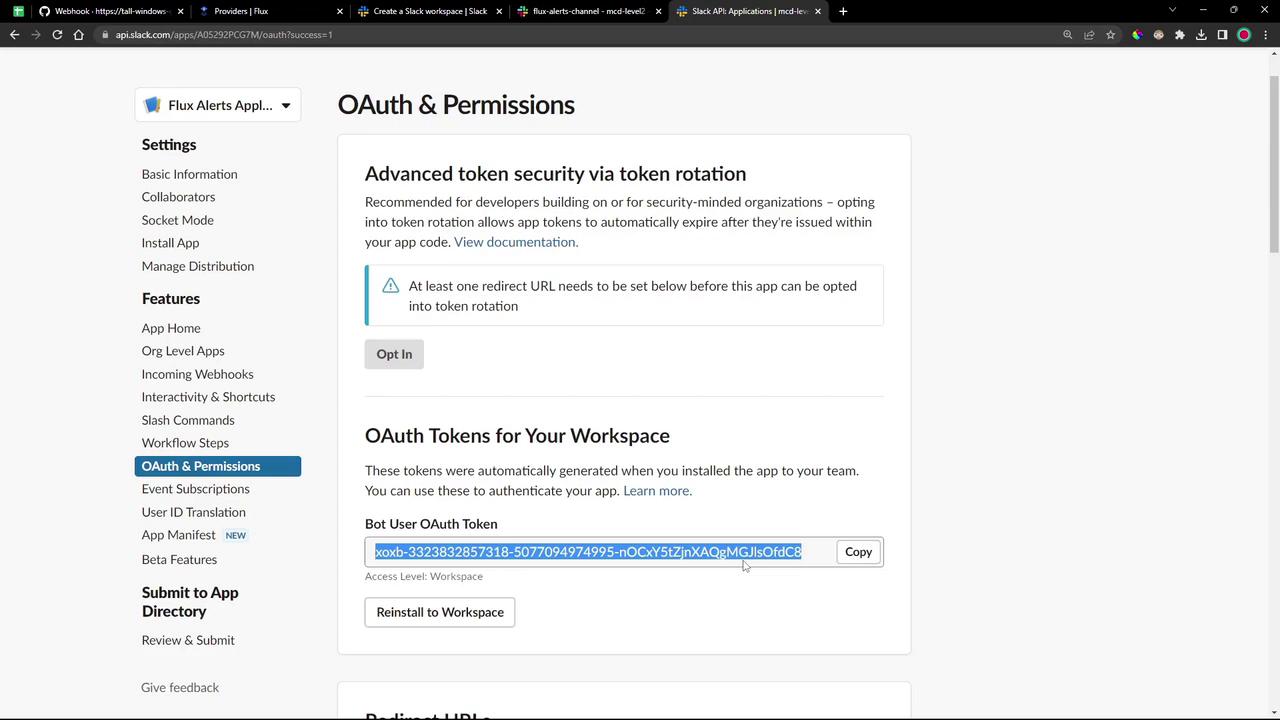Toggle the browser side panel icon
The width and height of the screenshot is (1280, 720).
[1222, 35]
